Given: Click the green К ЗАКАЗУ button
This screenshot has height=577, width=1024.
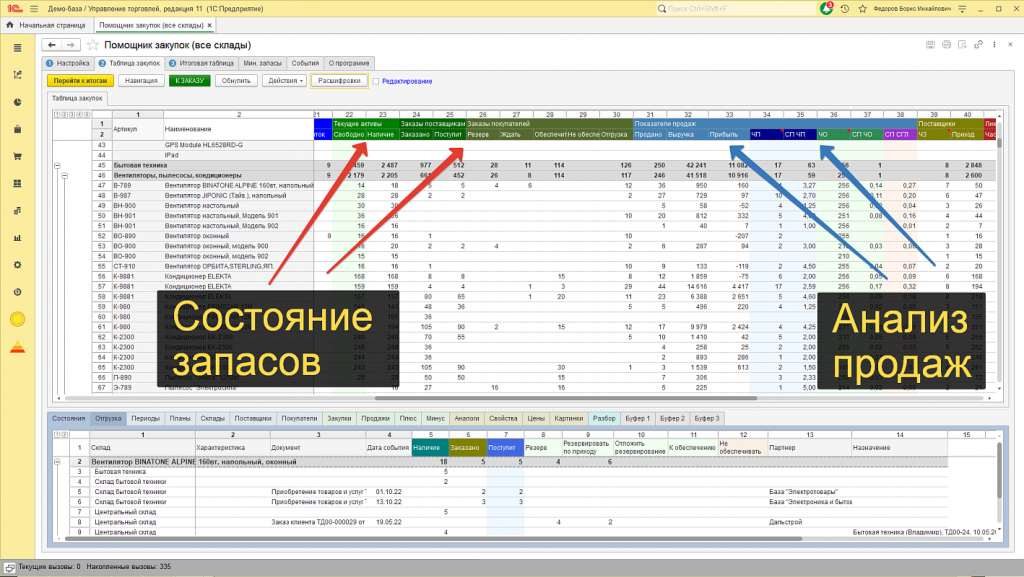Looking at the screenshot, I should pos(189,81).
